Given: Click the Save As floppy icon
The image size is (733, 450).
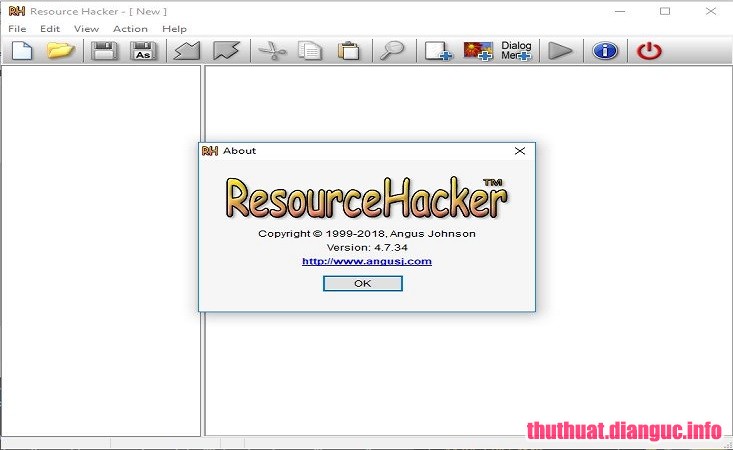Looking at the screenshot, I should [144, 51].
